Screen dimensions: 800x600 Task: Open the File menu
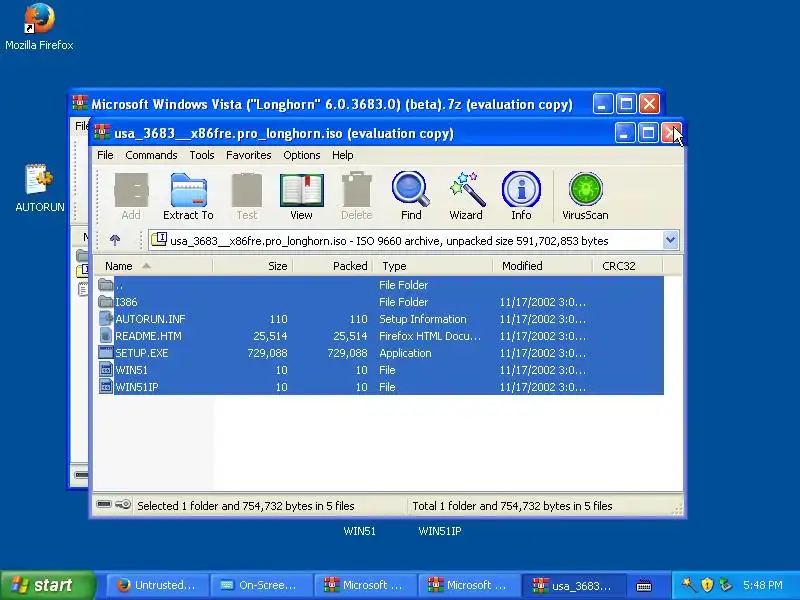[105, 155]
